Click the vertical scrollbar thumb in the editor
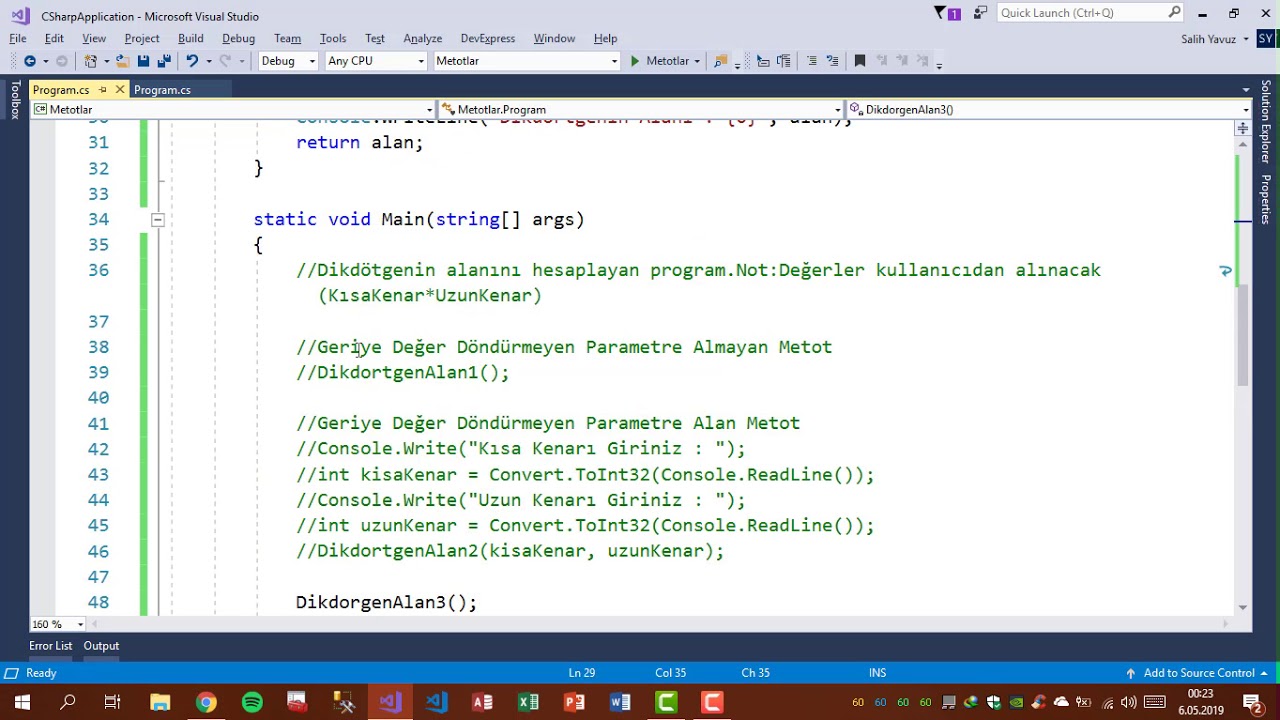This screenshot has height=720, width=1280. coord(1243,335)
